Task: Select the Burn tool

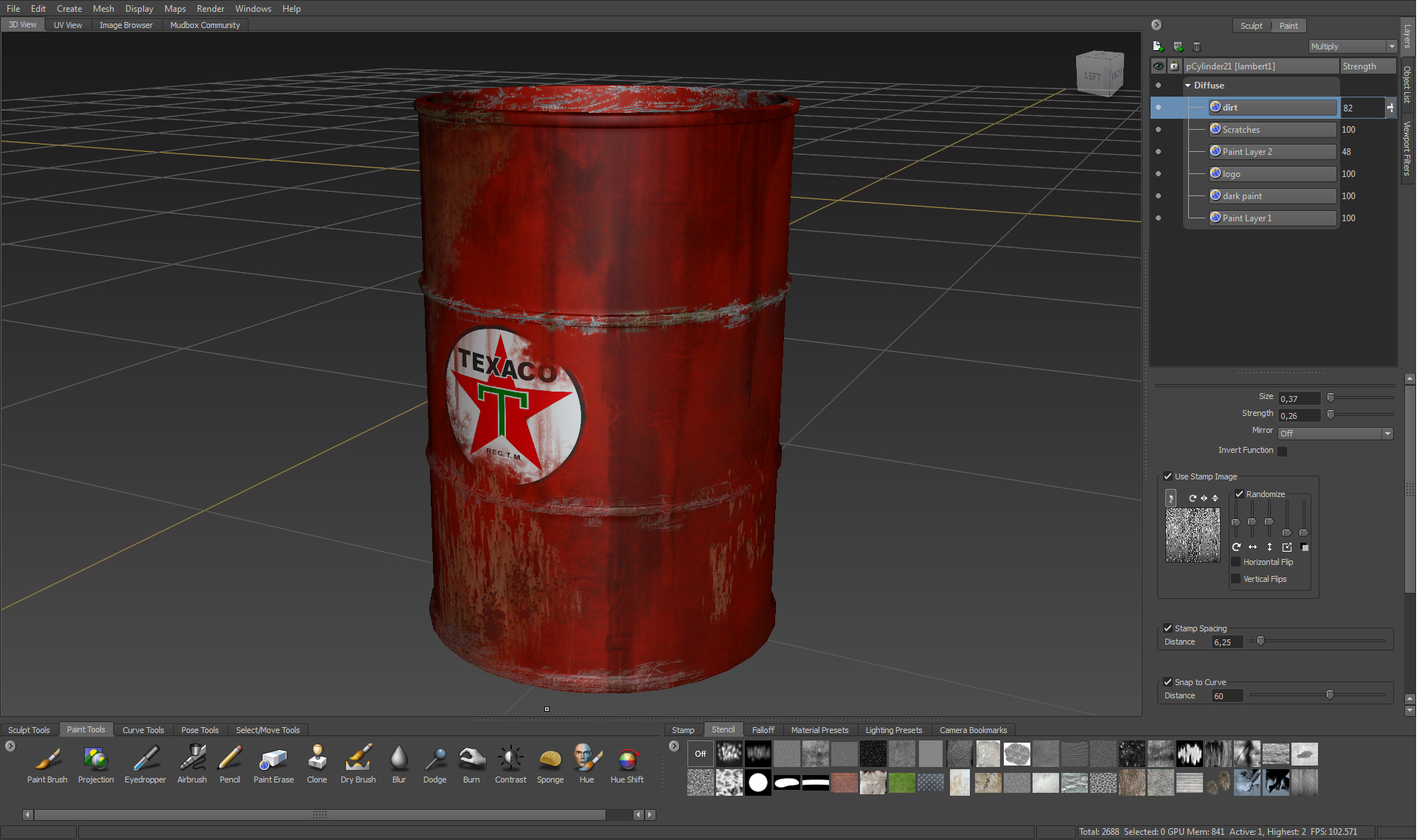Action: pos(471,763)
